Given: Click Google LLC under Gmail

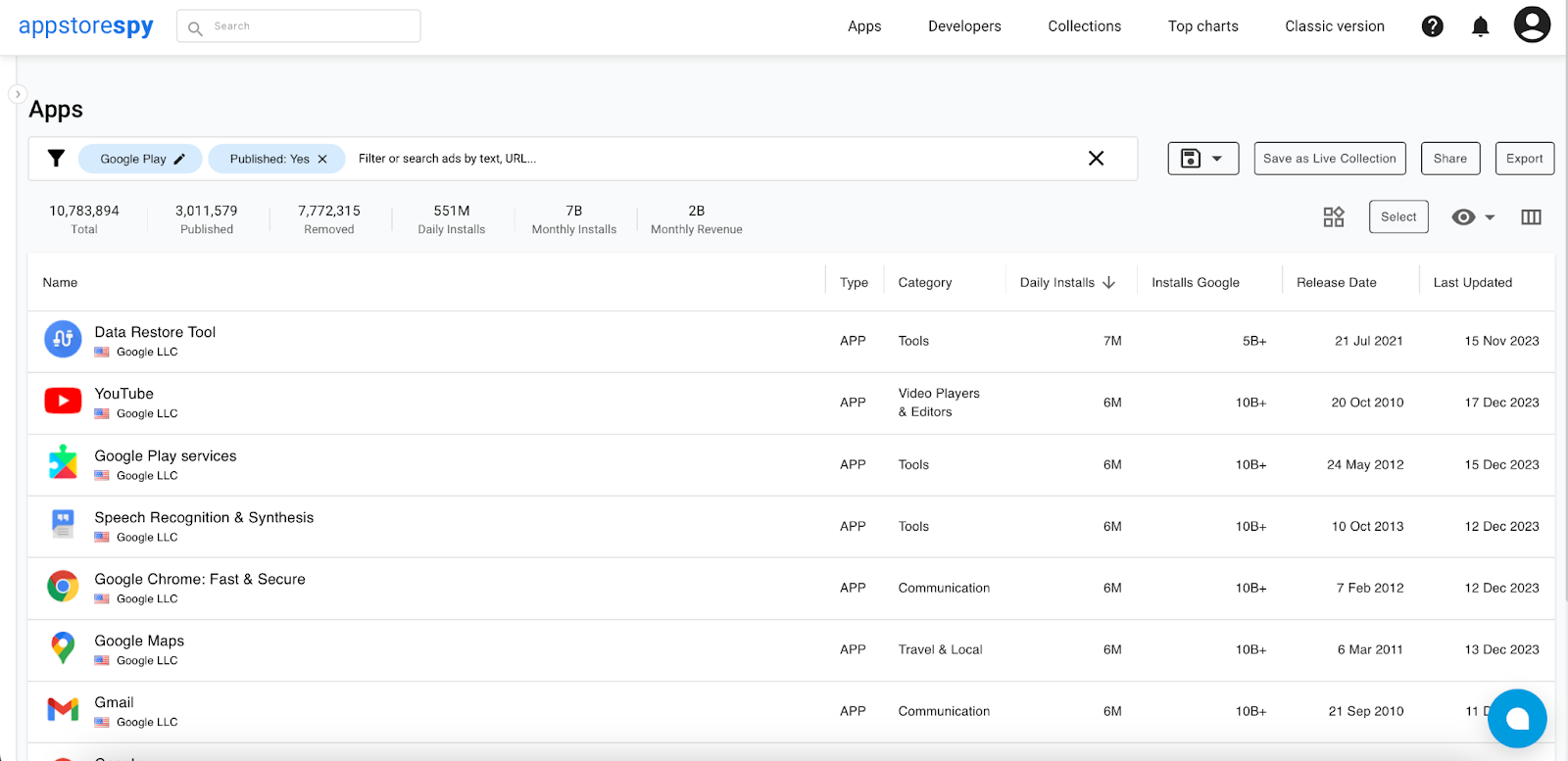Looking at the screenshot, I should 147,722.
